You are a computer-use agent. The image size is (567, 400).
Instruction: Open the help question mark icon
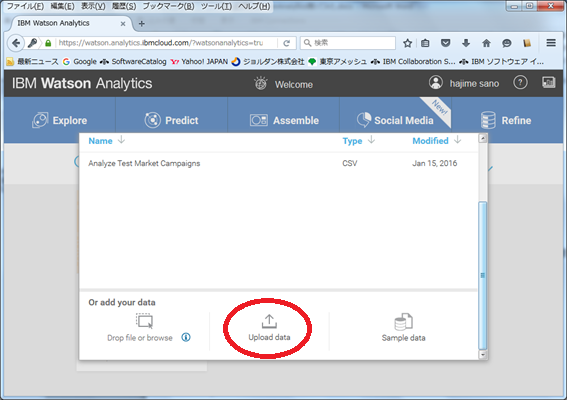click(x=520, y=83)
